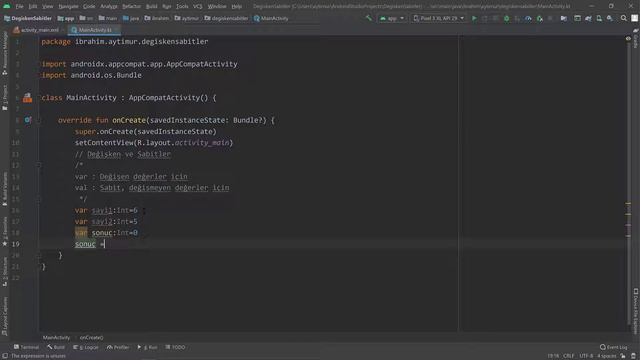Click the Android Studio logo icon
This screenshot has width=640, height=360.
click(x=7, y=6)
